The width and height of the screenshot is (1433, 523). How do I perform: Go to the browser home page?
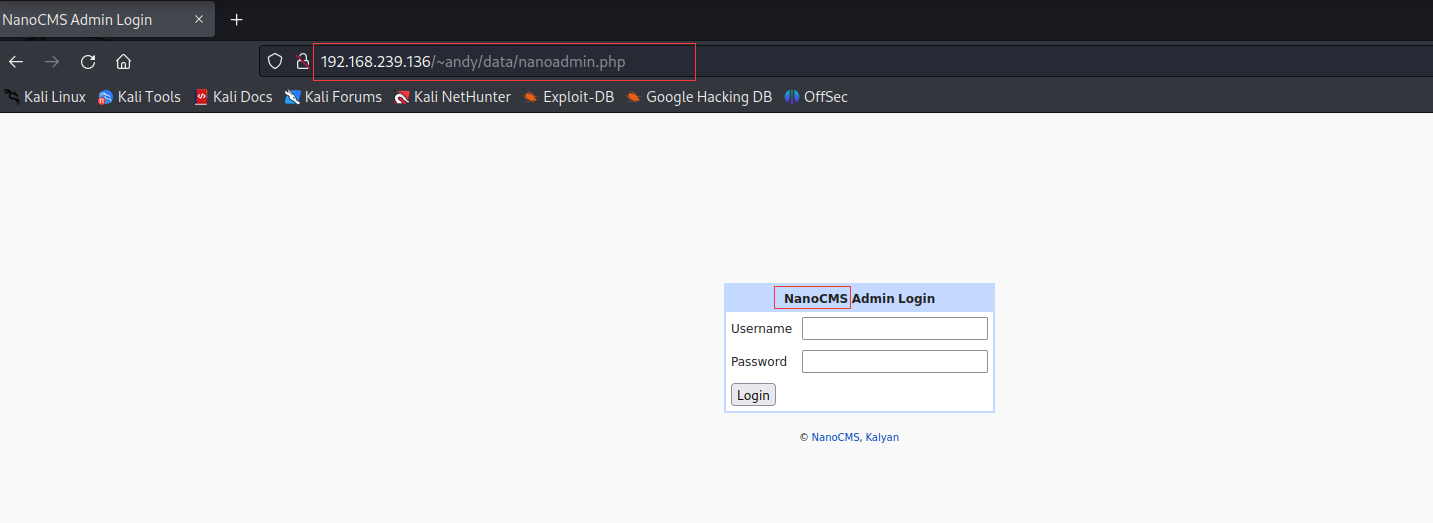(x=124, y=62)
